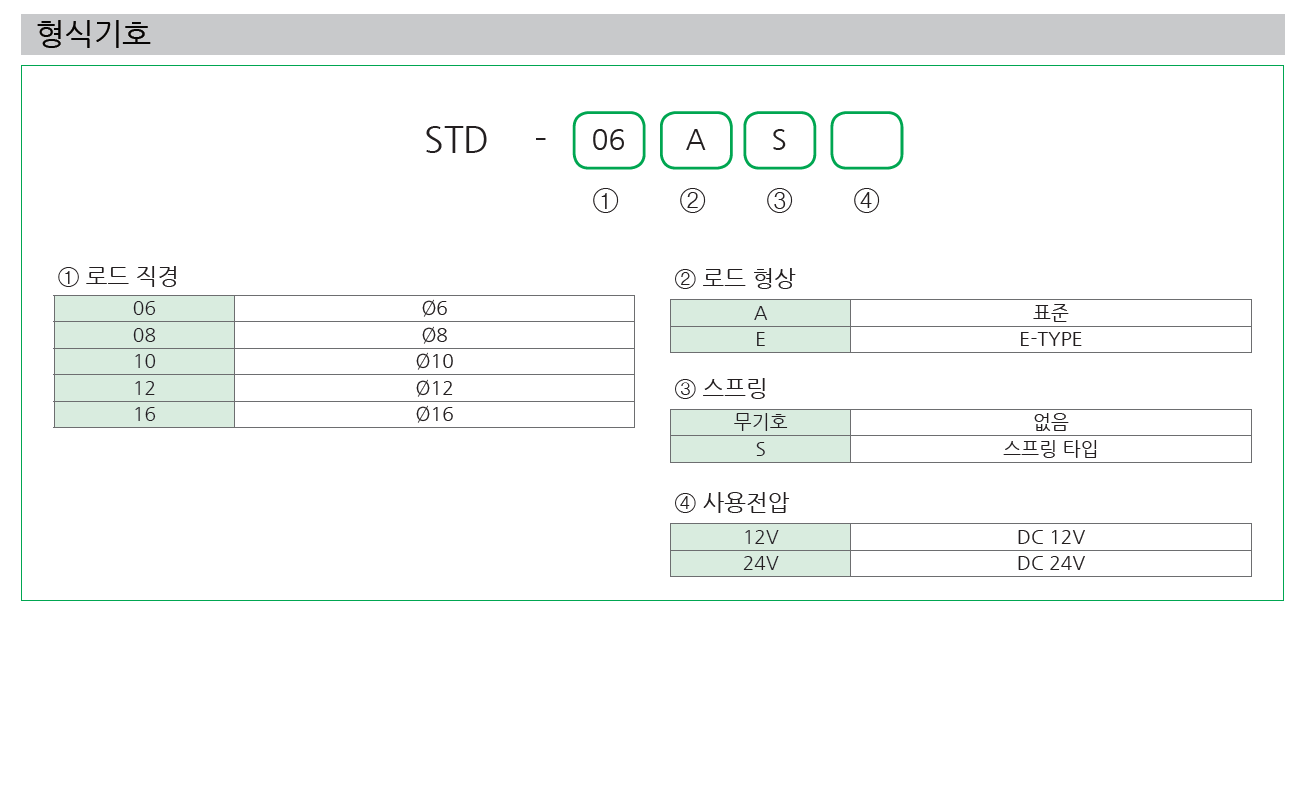1301x808 pixels.
Task: Click the 표준 cell in rod shape table
Action: point(1051,313)
